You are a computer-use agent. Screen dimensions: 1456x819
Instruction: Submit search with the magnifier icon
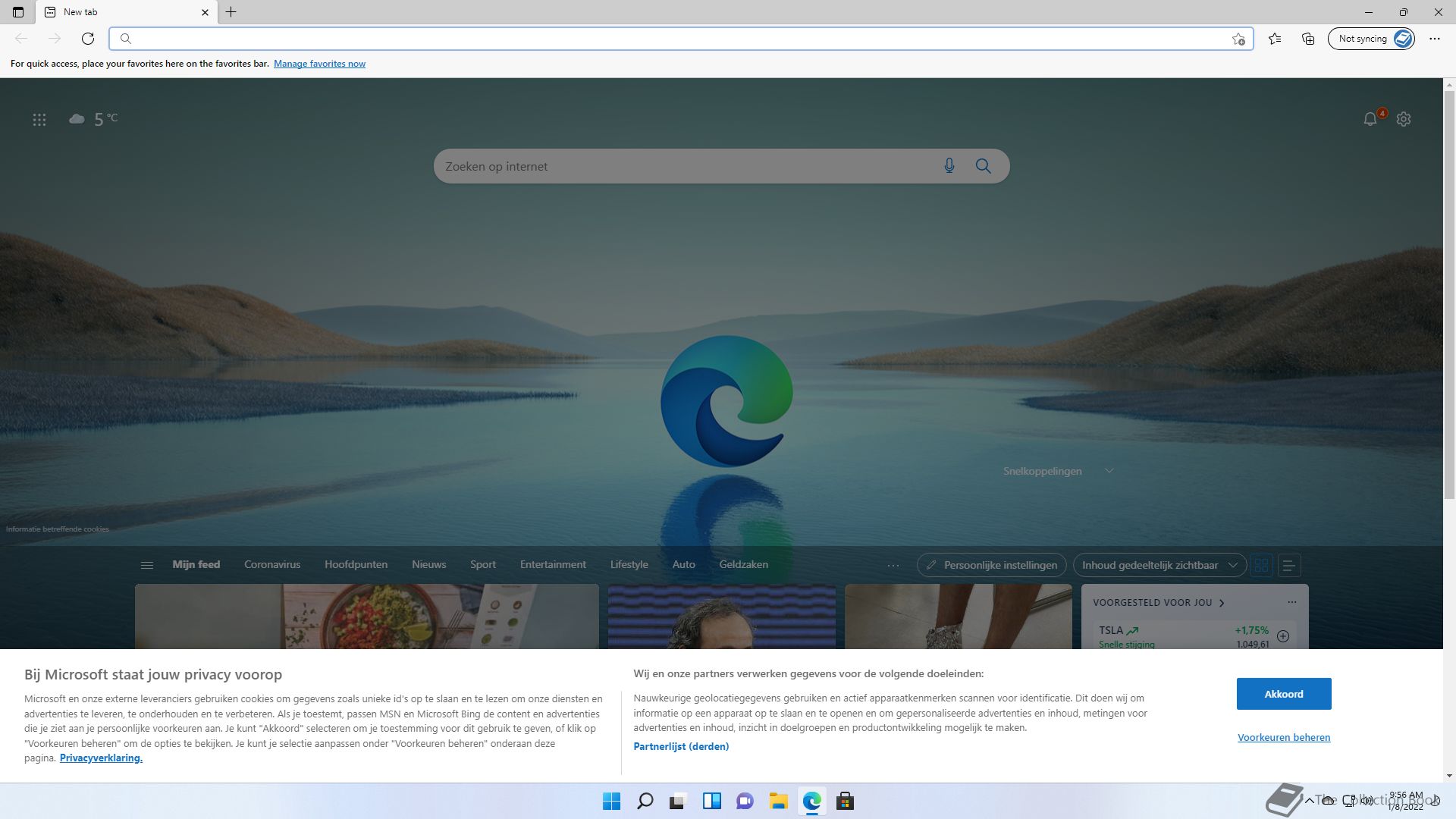[984, 166]
